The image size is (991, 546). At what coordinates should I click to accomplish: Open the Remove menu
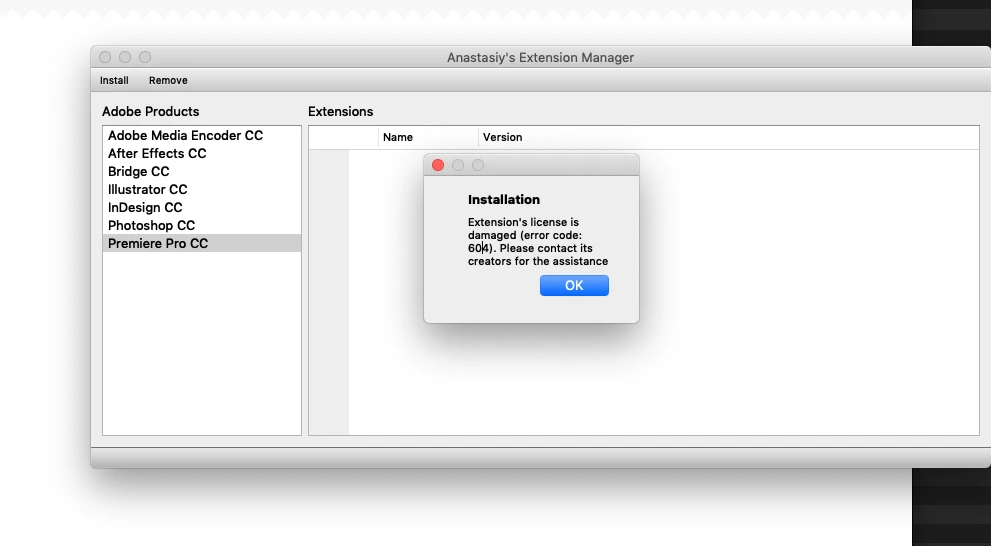tap(168, 80)
